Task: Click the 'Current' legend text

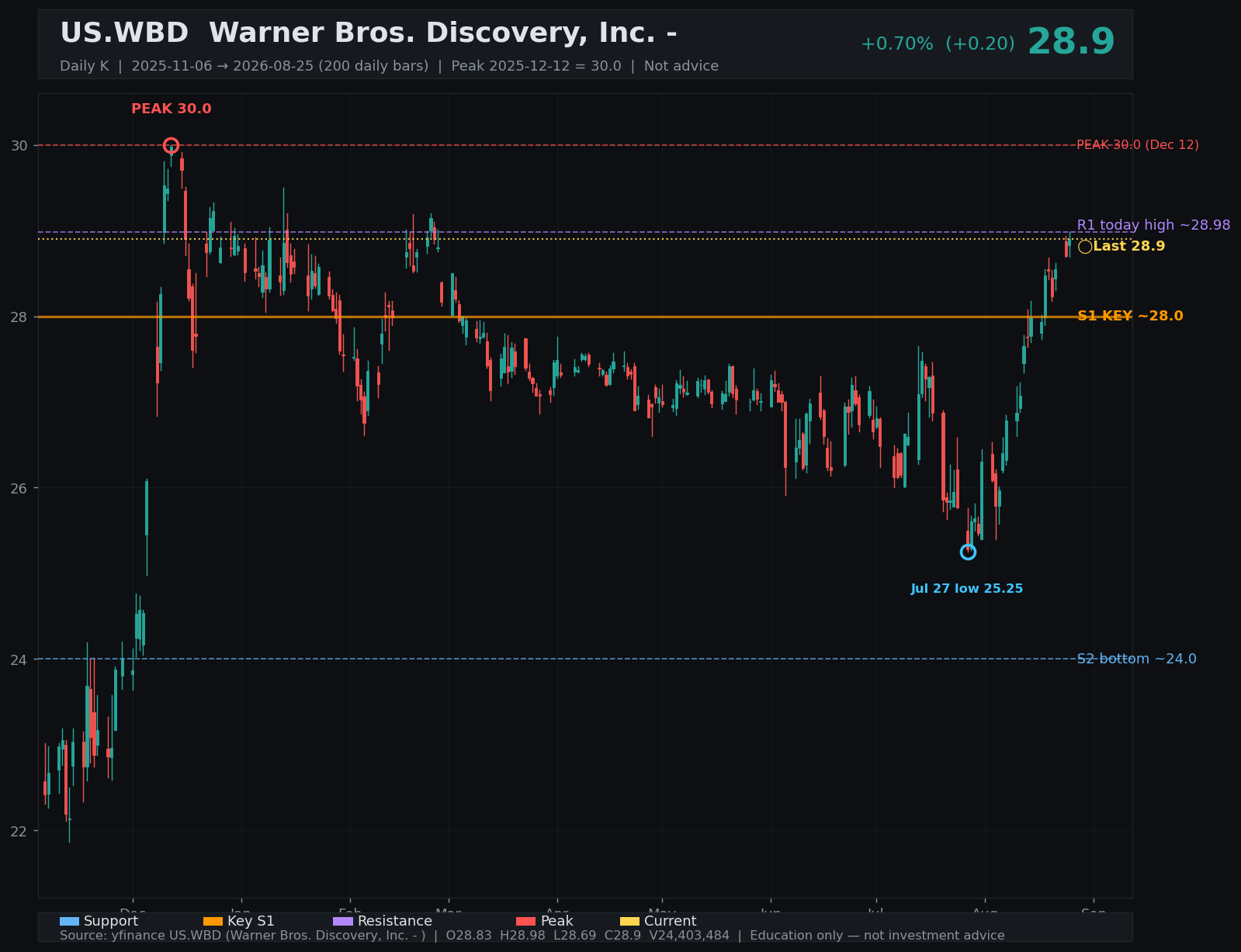Action: coord(671,921)
